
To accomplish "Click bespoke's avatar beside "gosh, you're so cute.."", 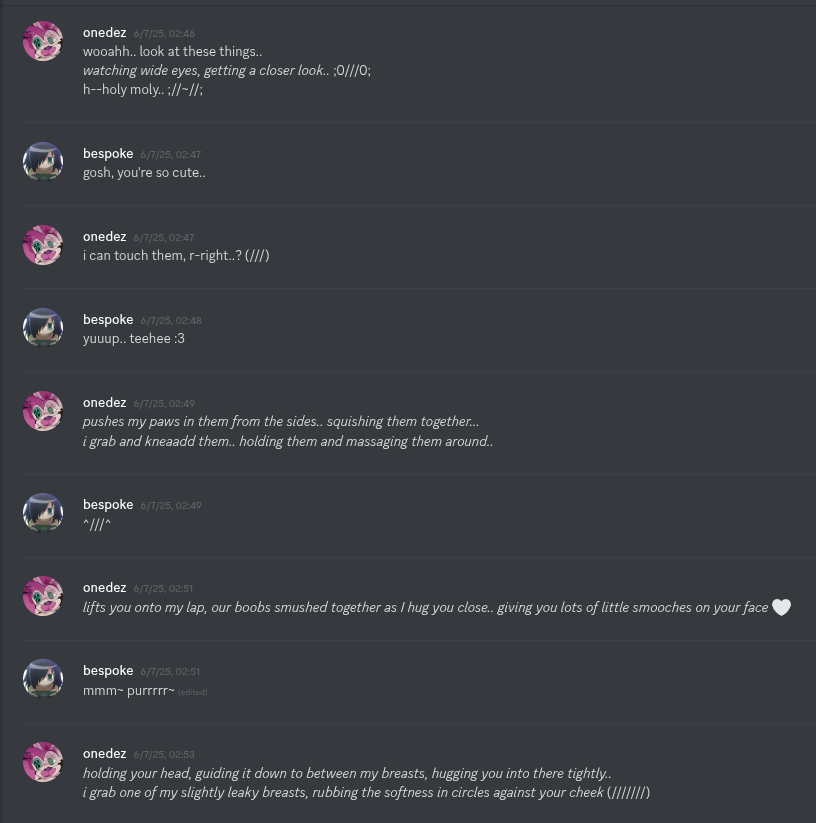I will [43, 162].
